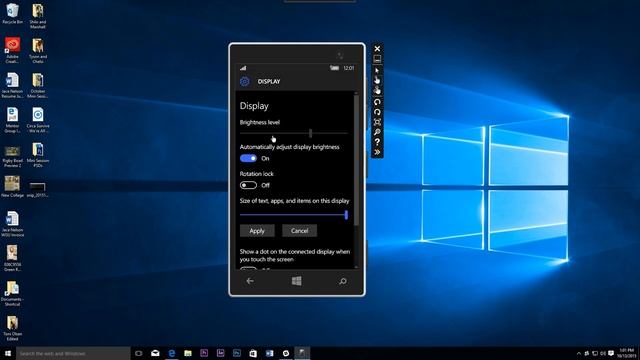Select multi-touch input hand icon
Image resolution: width=640 pixels, height=360 pixels.
[377, 90]
